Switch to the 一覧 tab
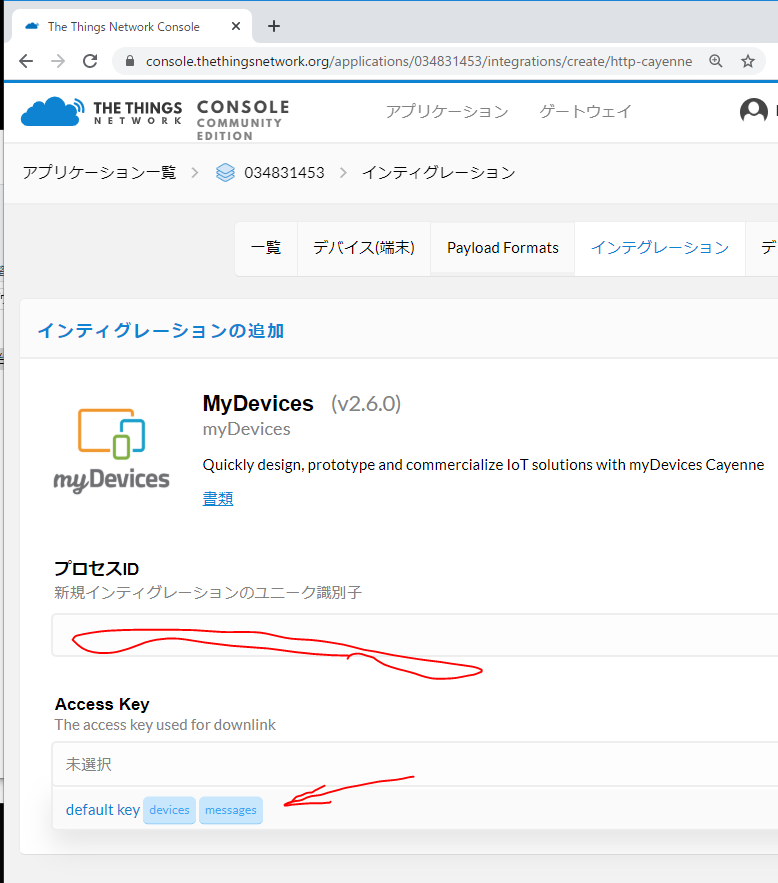778x883 pixels. (x=266, y=248)
